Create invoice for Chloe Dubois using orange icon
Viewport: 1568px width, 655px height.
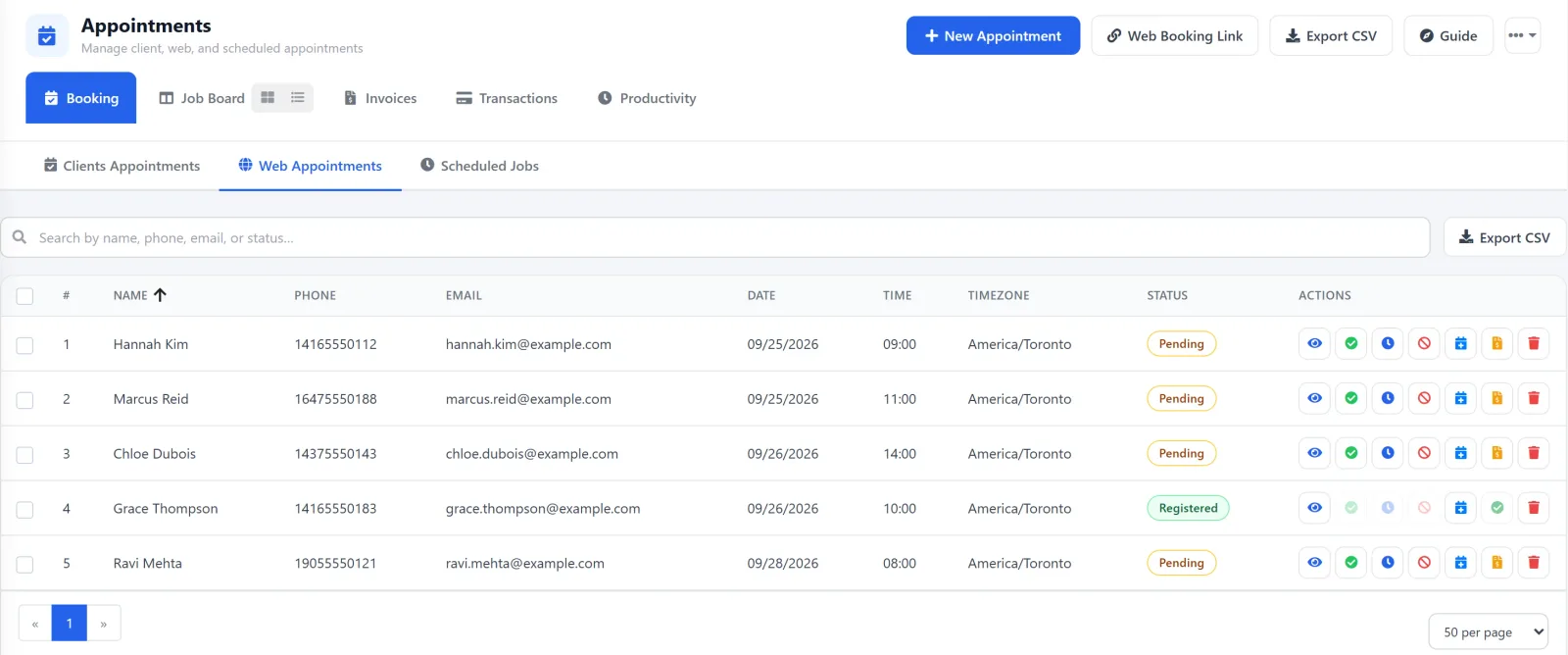(1497, 454)
